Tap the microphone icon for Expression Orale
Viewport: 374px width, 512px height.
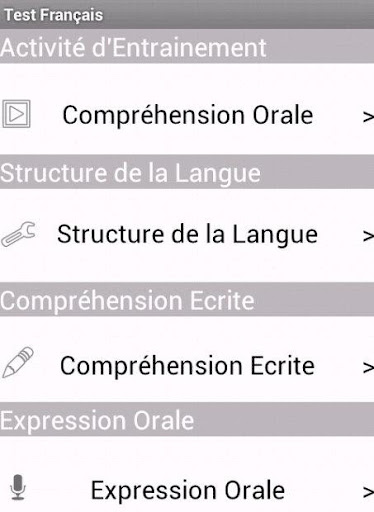tap(18, 487)
